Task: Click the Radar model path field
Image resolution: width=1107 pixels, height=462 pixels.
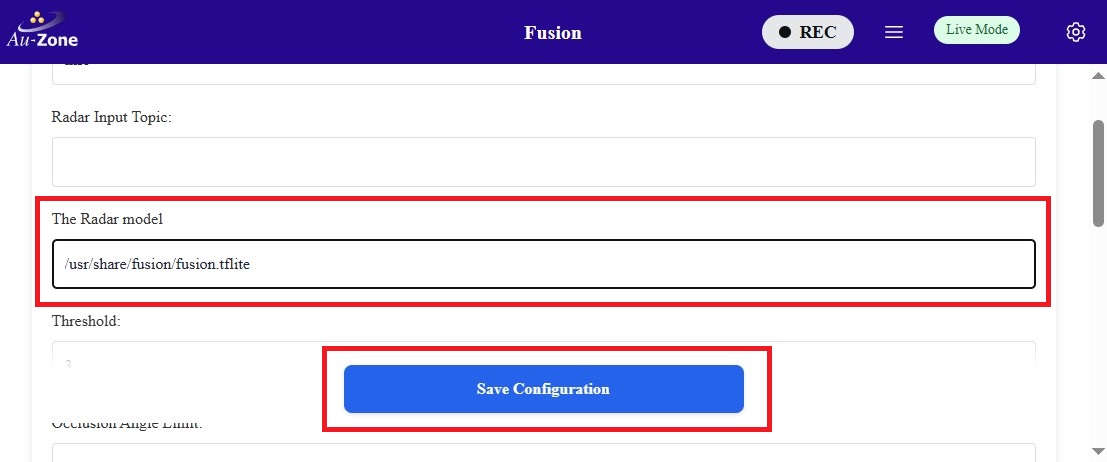Action: (543, 264)
